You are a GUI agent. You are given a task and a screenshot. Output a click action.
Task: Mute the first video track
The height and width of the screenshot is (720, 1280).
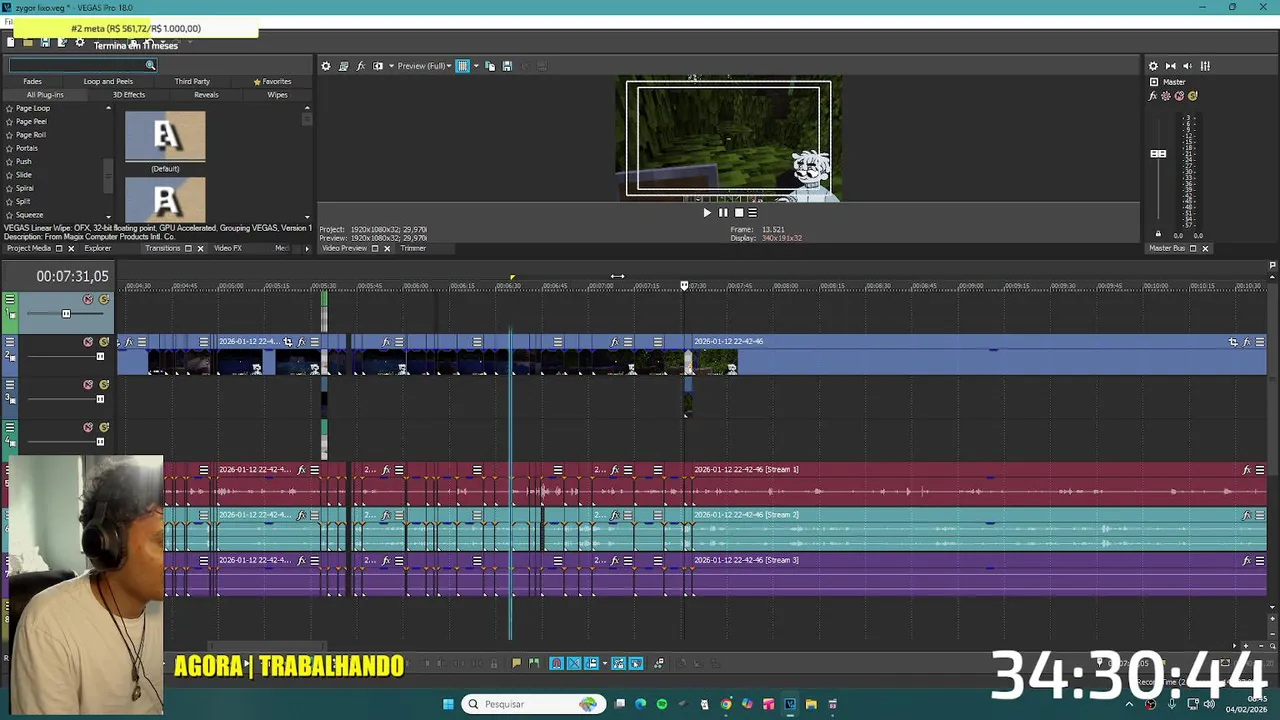pyautogui.click(x=88, y=300)
